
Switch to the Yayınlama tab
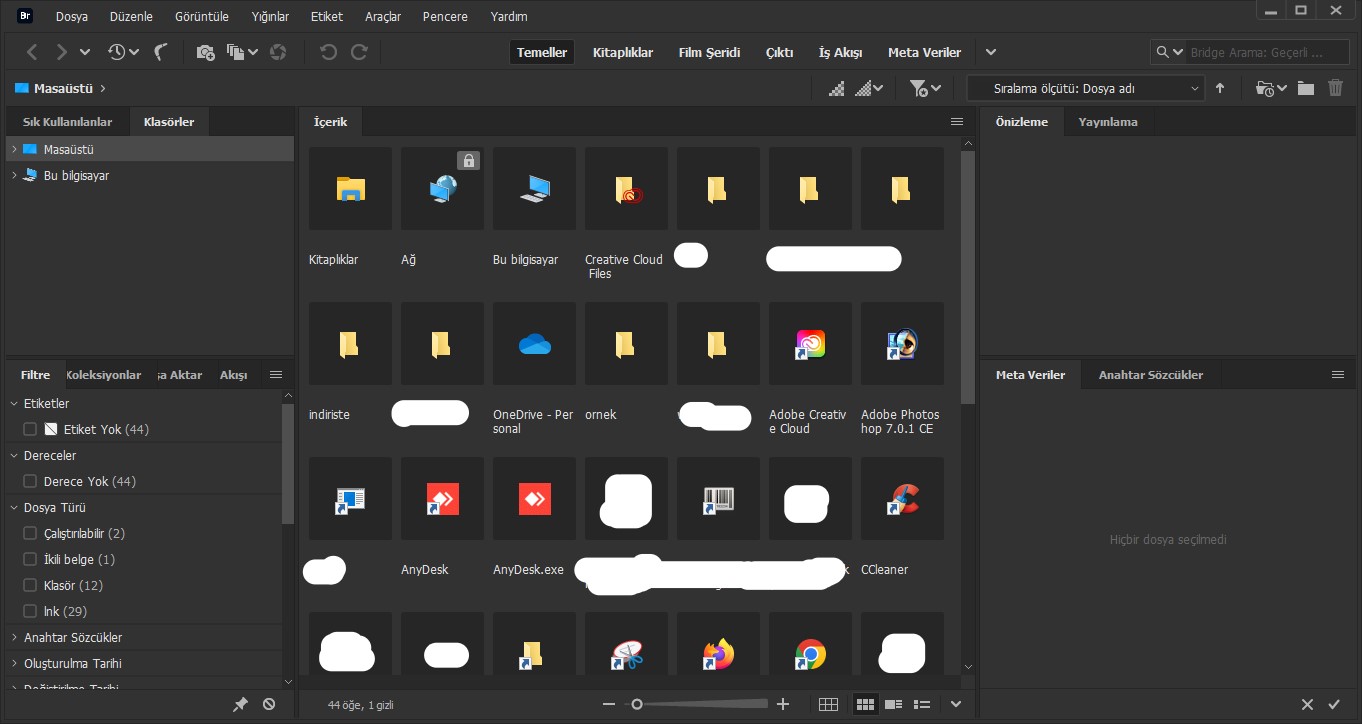pos(1107,122)
